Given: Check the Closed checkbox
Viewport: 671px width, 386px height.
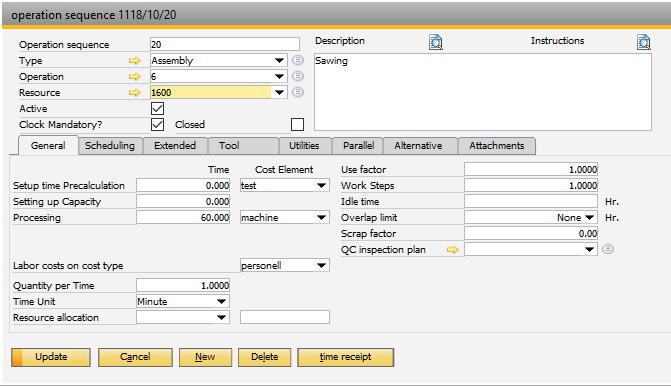Looking at the screenshot, I should [297, 125].
